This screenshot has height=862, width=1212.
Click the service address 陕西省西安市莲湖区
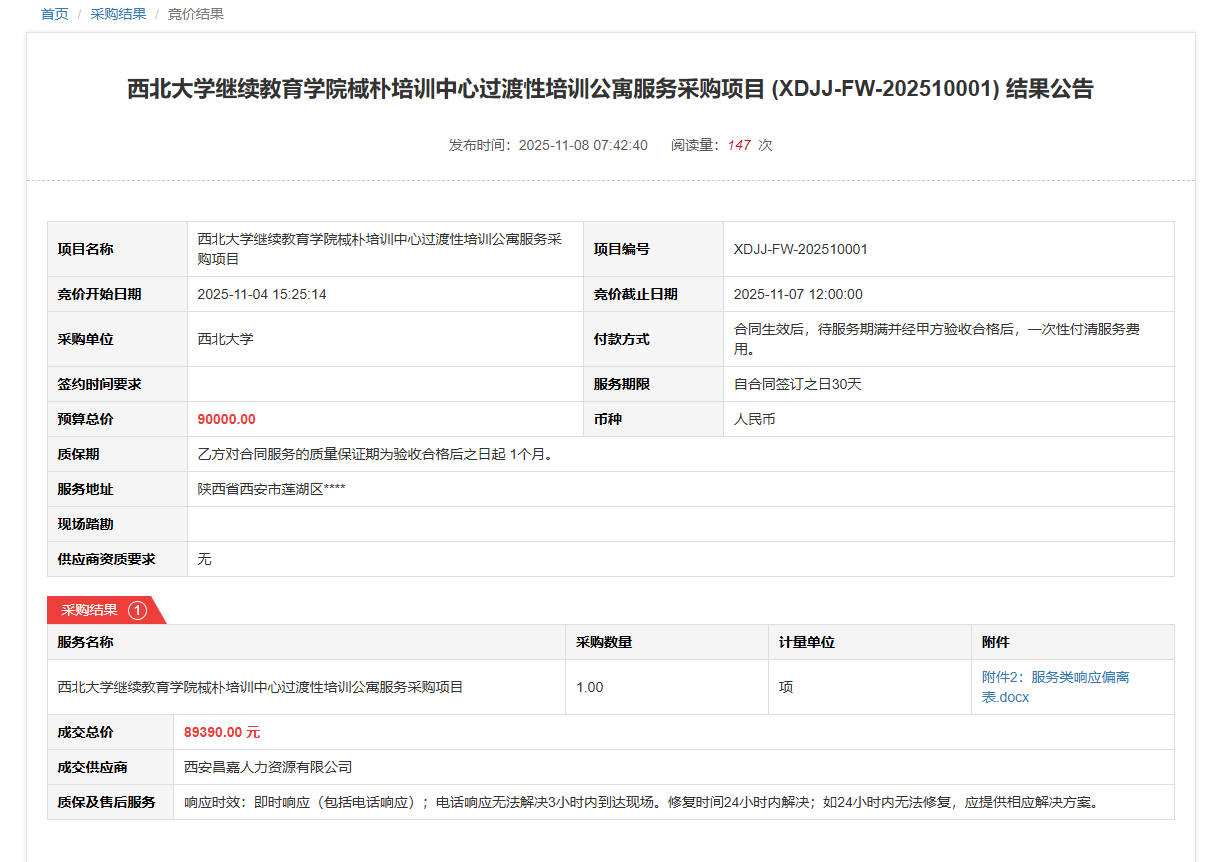pos(271,489)
